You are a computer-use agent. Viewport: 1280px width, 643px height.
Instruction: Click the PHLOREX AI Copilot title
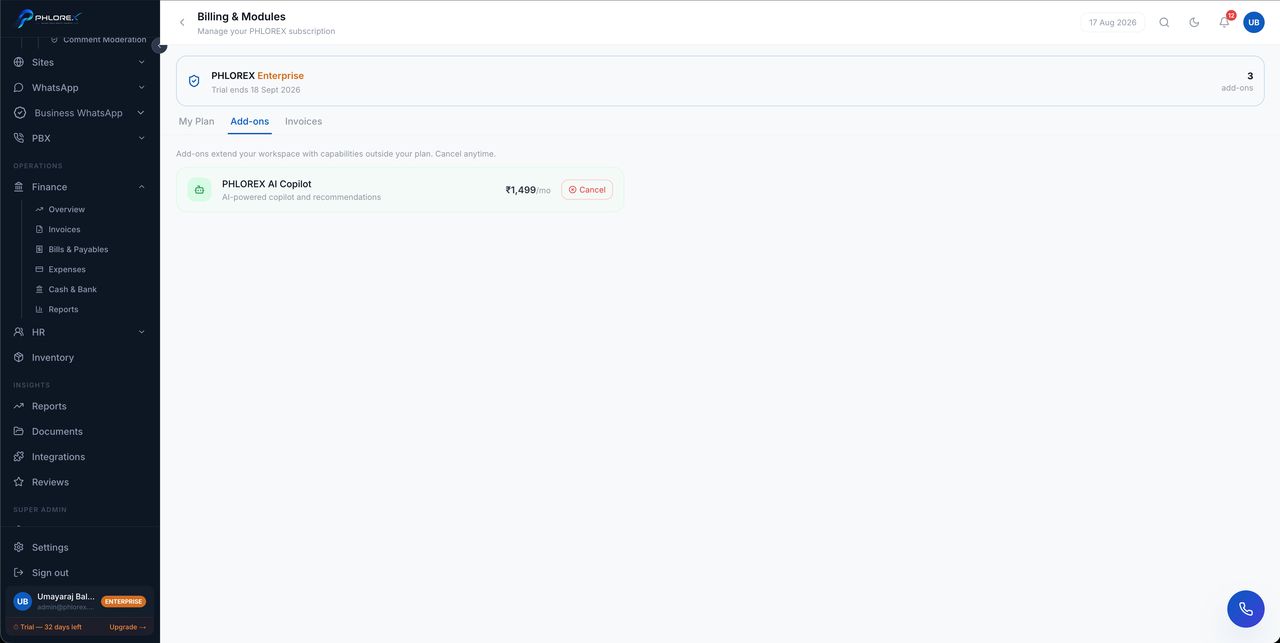click(266, 184)
